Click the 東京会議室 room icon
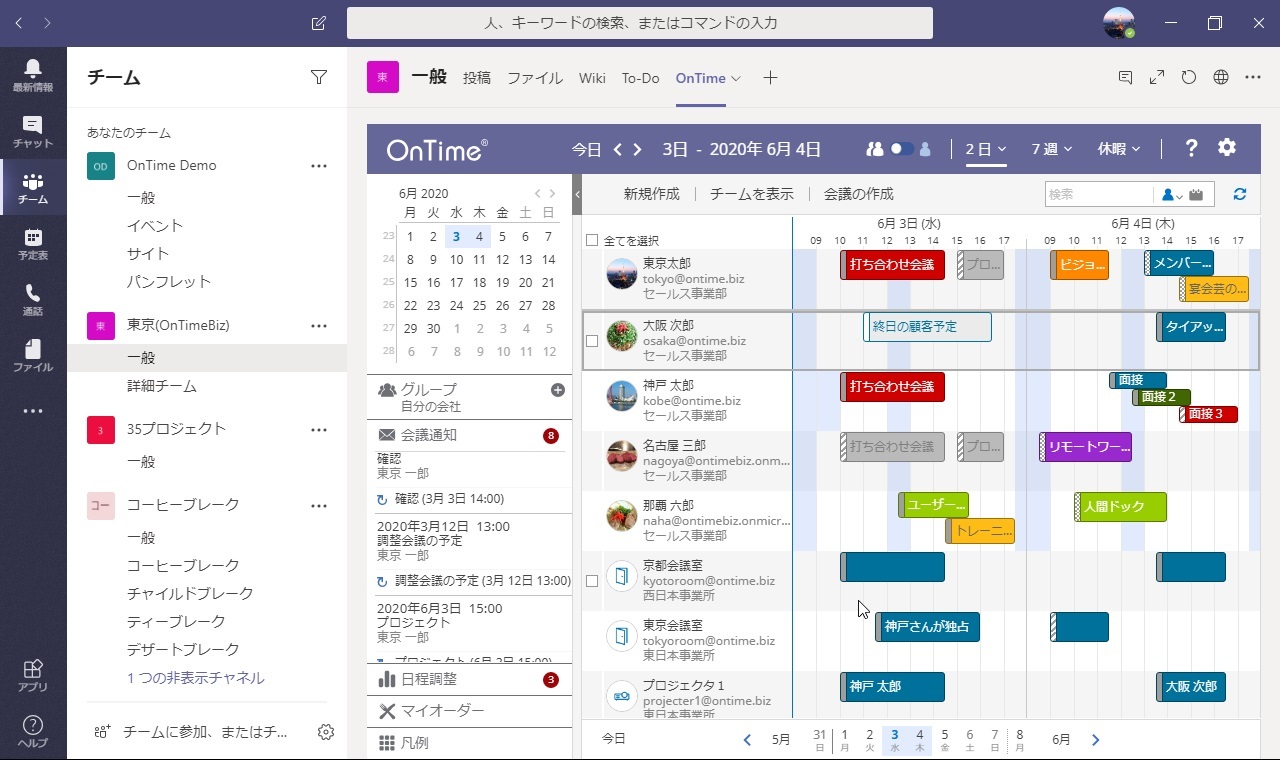 click(622, 635)
